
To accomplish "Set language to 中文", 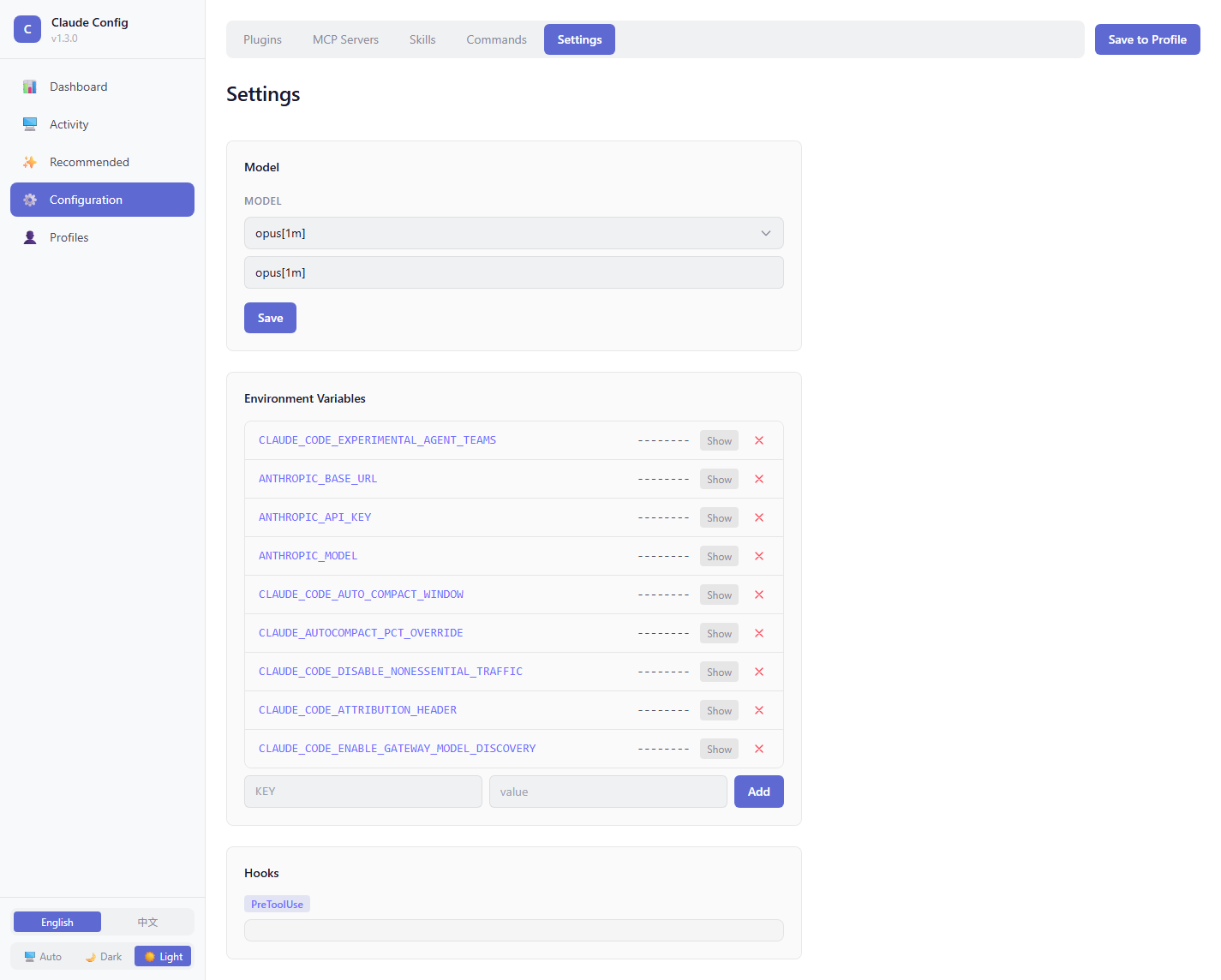I will coord(147,922).
